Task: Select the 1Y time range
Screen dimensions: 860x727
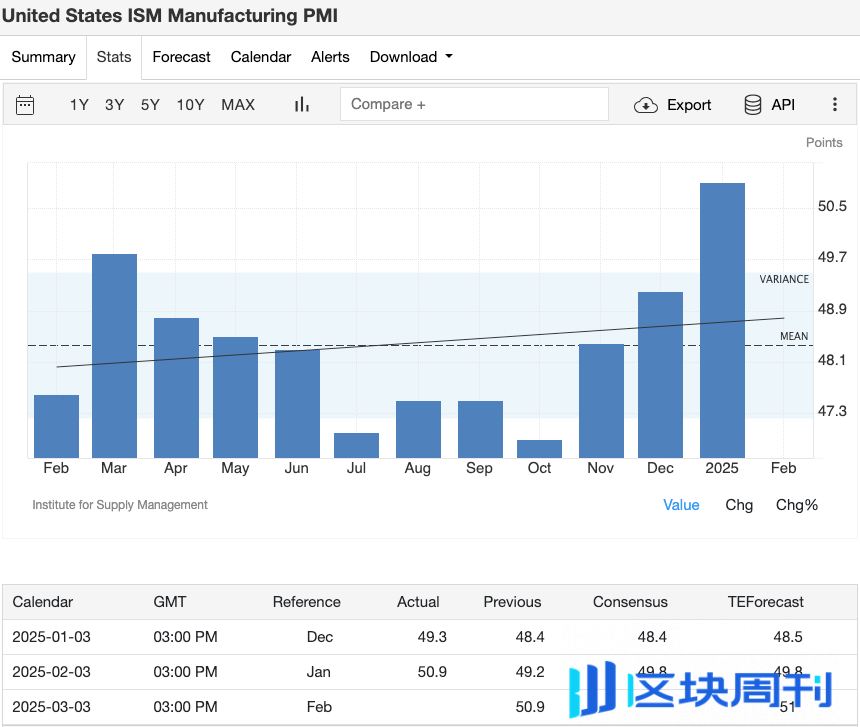Action: [79, 105]
